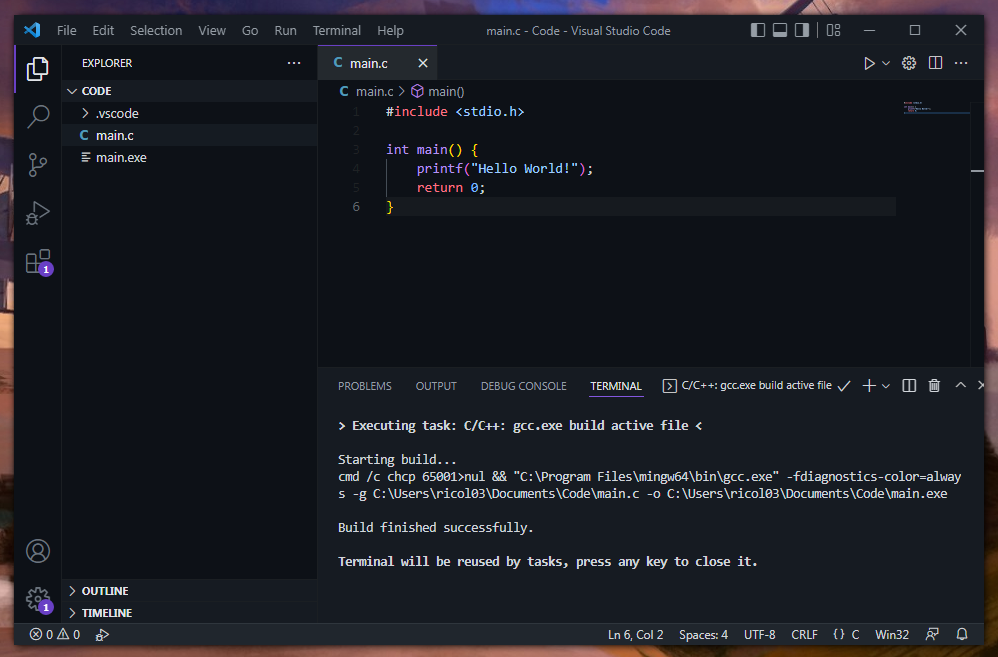Open Customize Layout icon
The height and width of the screenshot is (657, 998).
[x=834, y=30]
